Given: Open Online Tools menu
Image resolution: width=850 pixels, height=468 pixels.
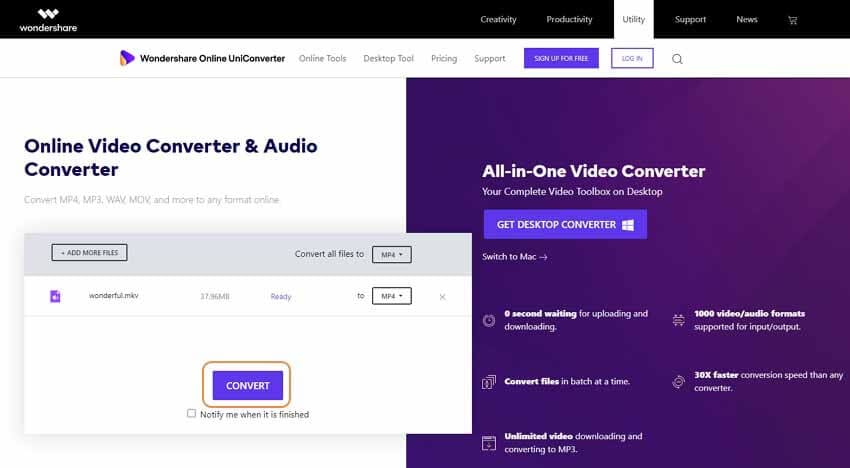Looking at the screenshot, I should (x=323, y=59).
